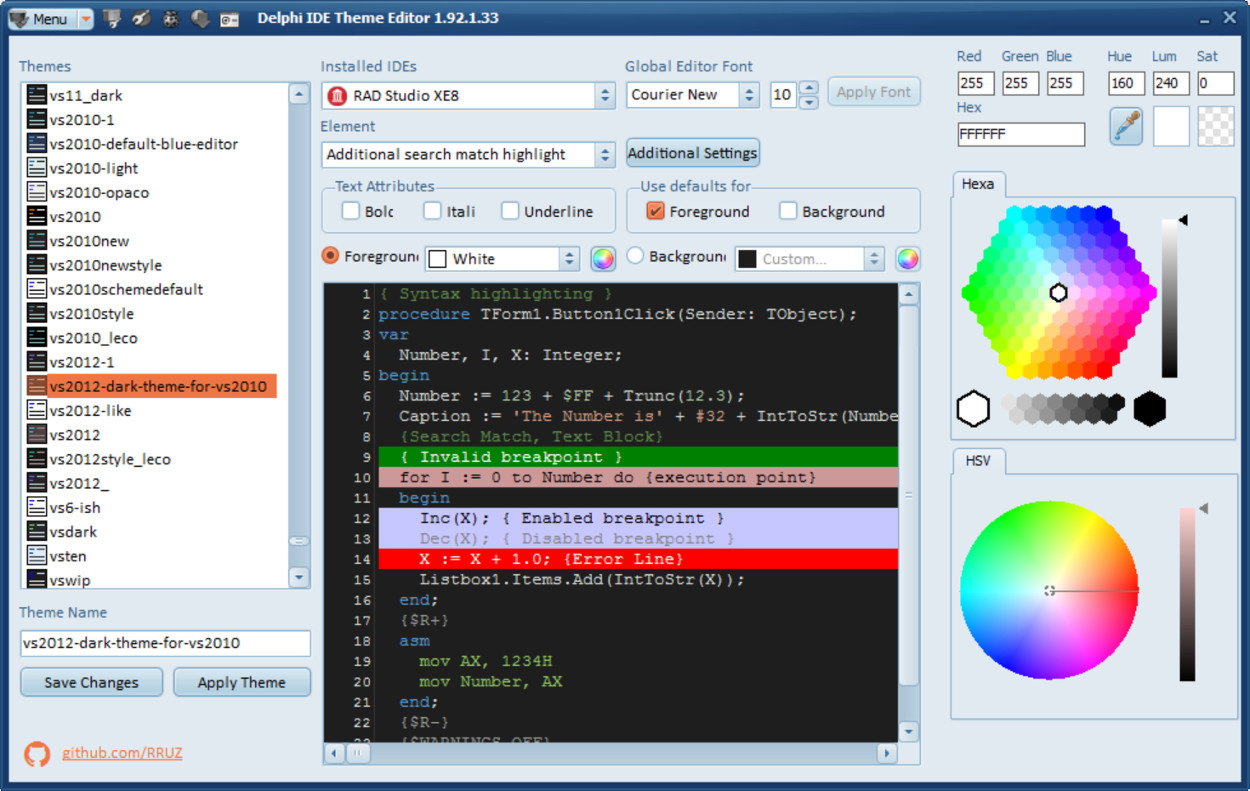
Task: Uncheck Use defaults for Foreground
Action: [x=655, y=211]
